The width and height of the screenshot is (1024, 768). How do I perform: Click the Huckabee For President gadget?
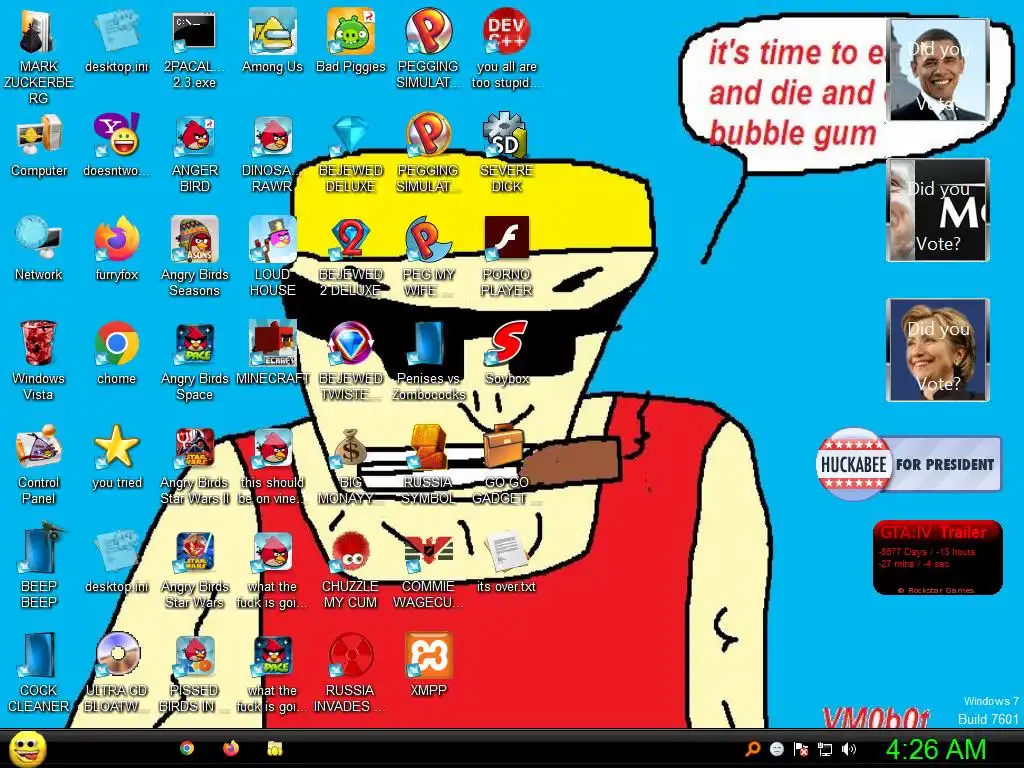(x=908, y=464)
